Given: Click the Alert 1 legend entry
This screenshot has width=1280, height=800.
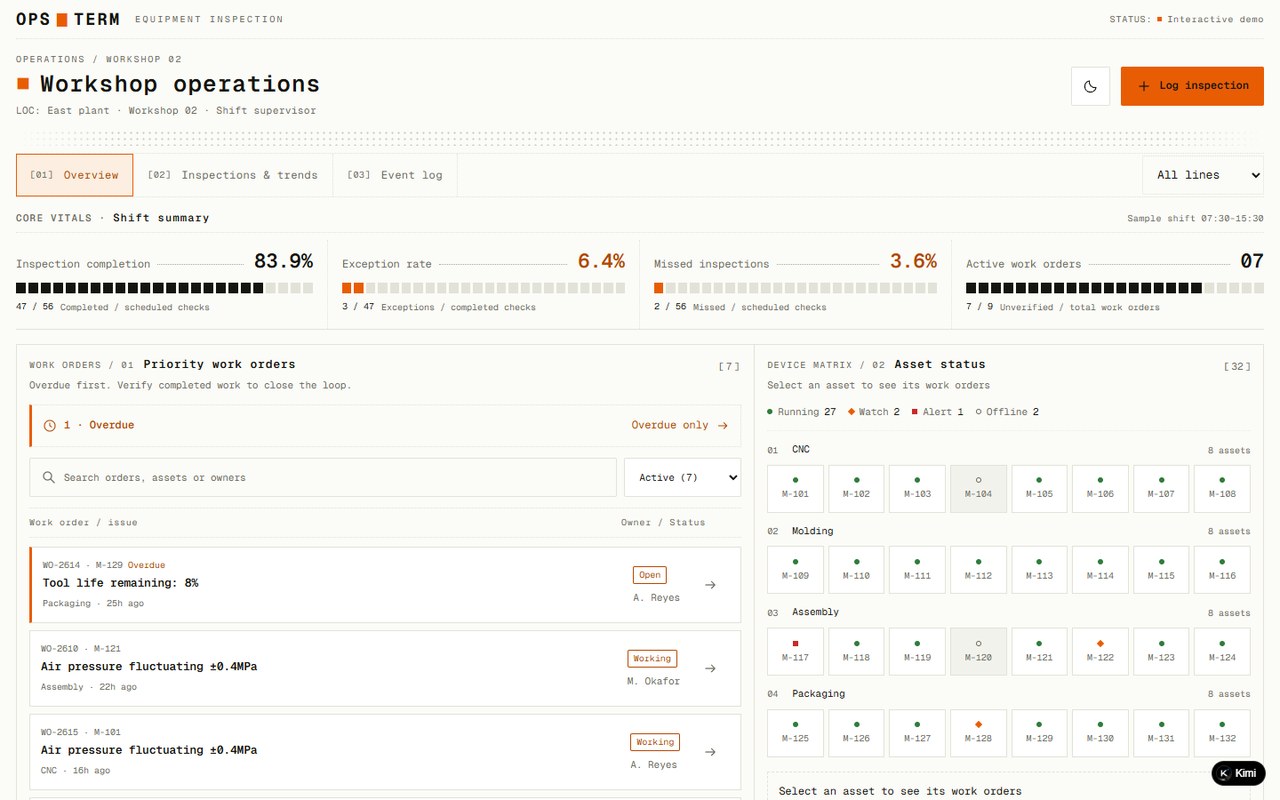Looking at the screenshot, I should 937,412.
